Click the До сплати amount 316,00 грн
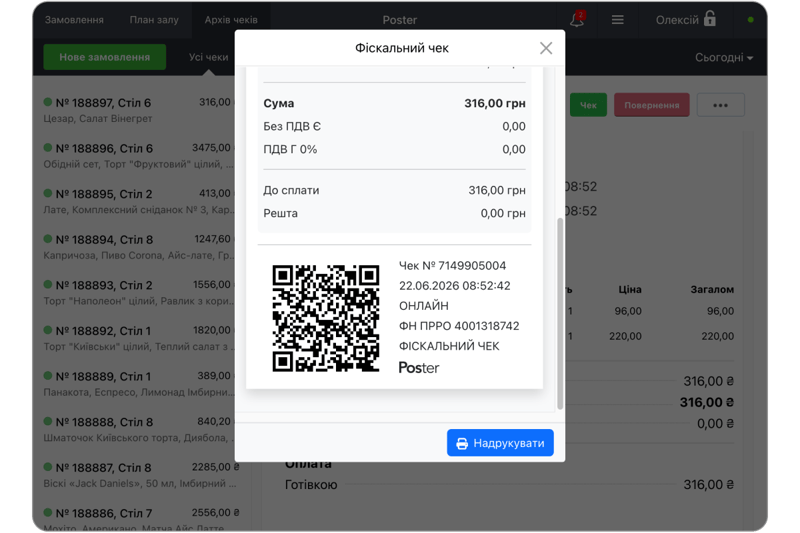 (497, 190)
